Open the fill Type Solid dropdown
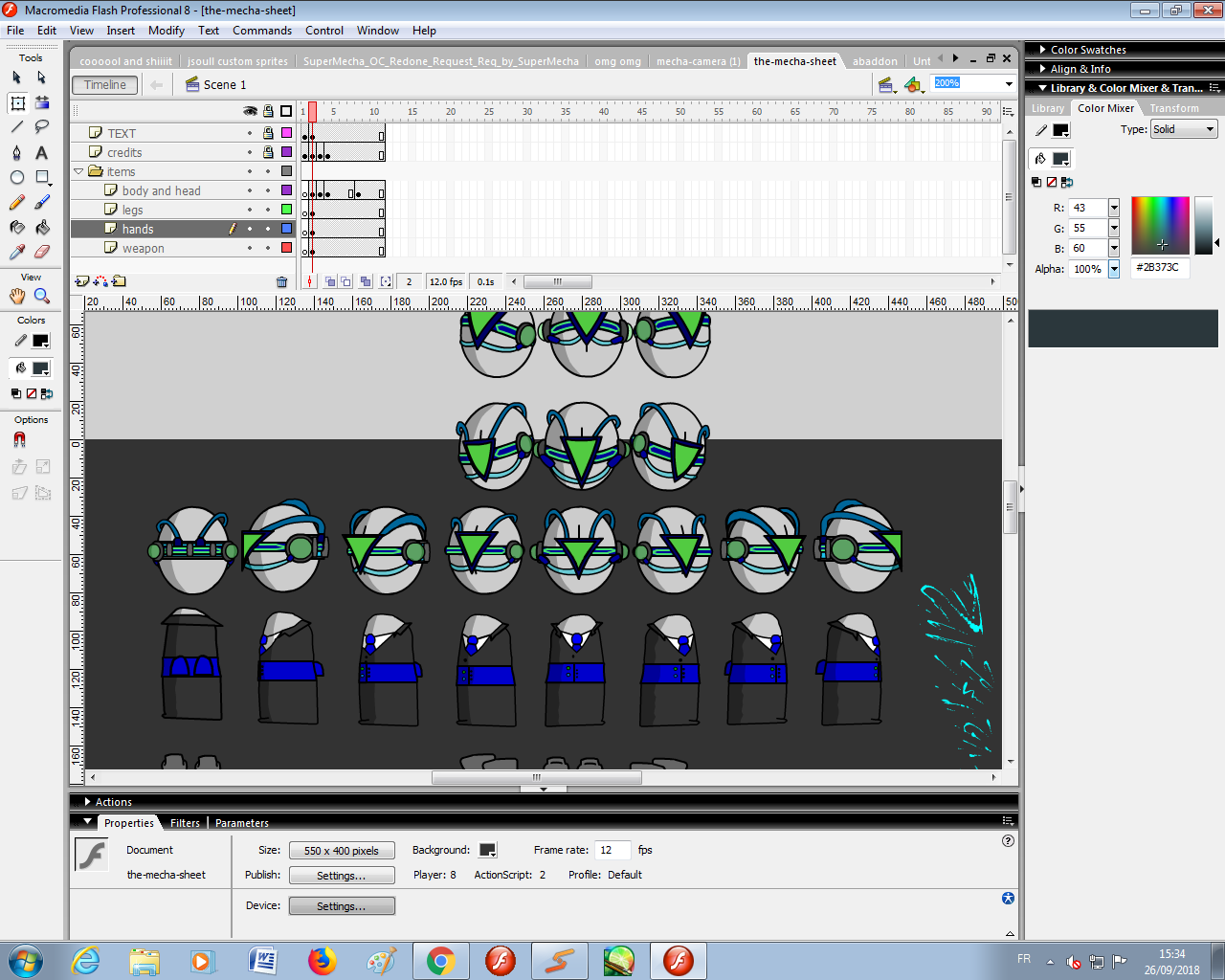 click(x=1183, y=129)
